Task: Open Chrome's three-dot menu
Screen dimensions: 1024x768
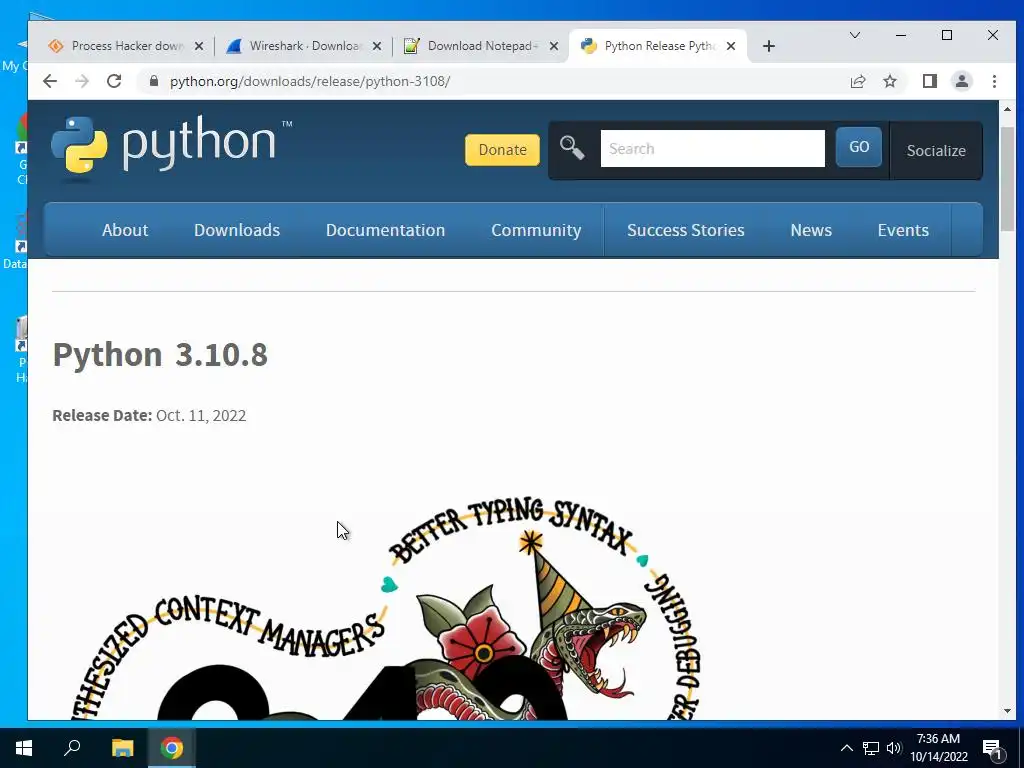Action: pos(994,81)
